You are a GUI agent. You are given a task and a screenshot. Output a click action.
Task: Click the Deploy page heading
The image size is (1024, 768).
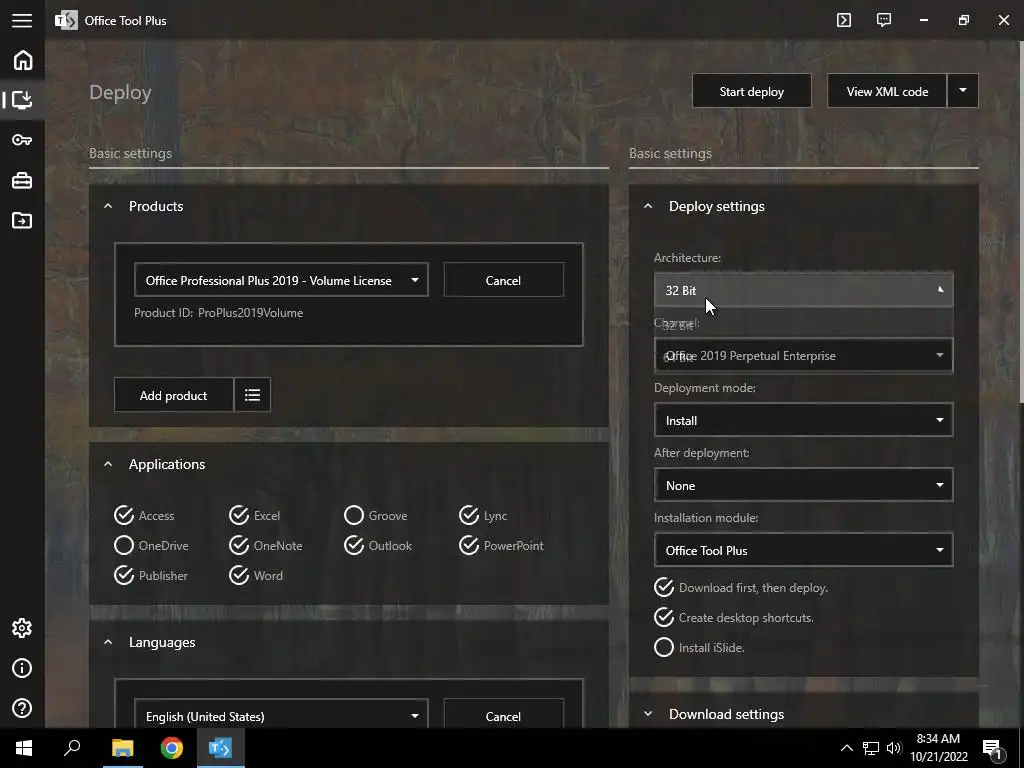click(120, 93)
